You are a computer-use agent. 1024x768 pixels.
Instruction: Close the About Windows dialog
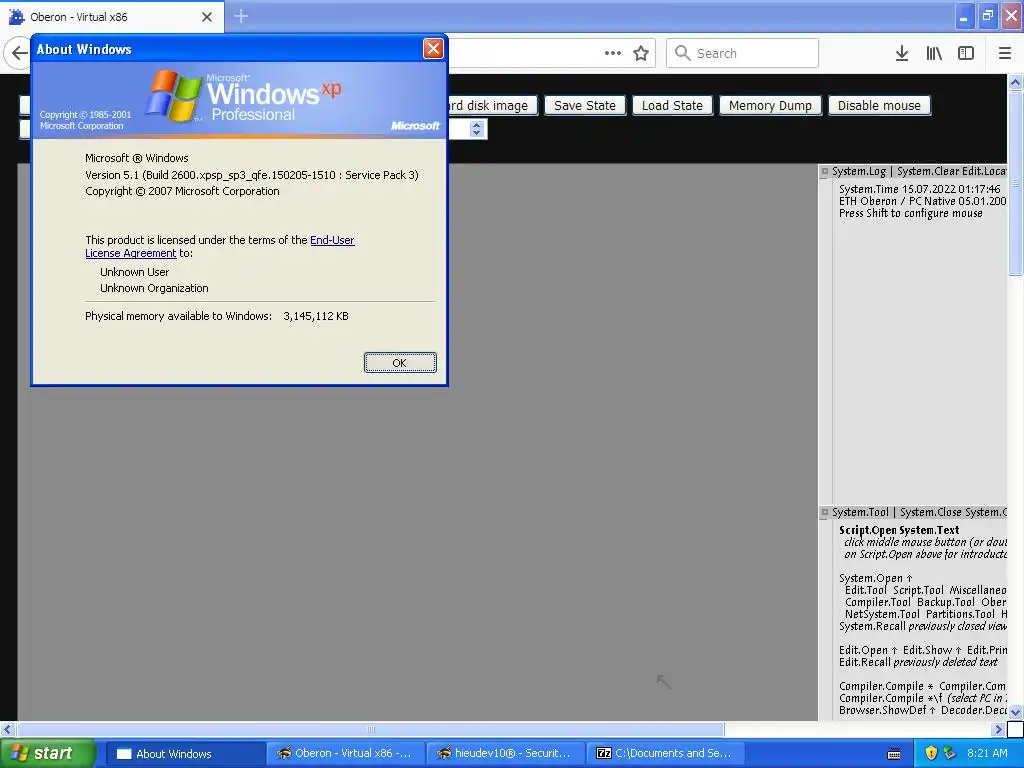coord(433,48)
